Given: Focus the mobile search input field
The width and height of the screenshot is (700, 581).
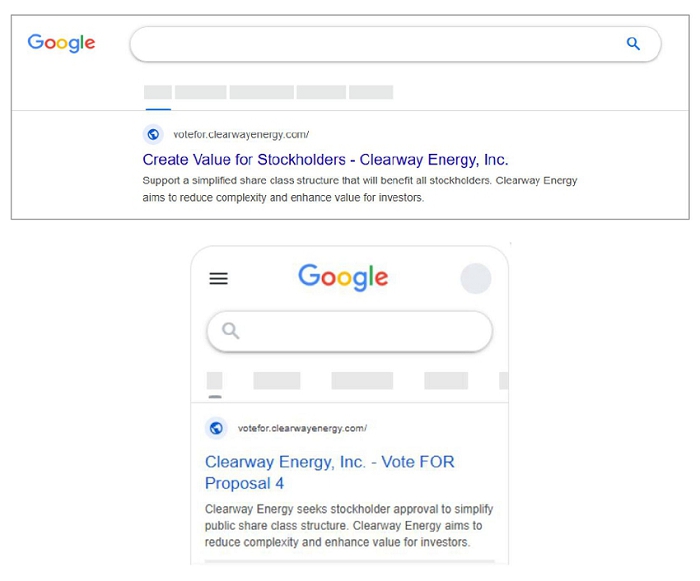Looking at the screenshot, I should (x=360, y=331).
